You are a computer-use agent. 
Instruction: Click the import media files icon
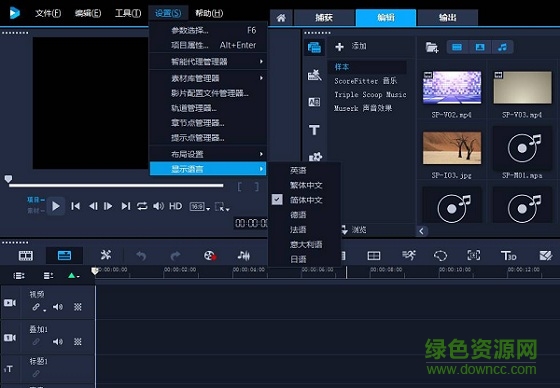point(432,47)
